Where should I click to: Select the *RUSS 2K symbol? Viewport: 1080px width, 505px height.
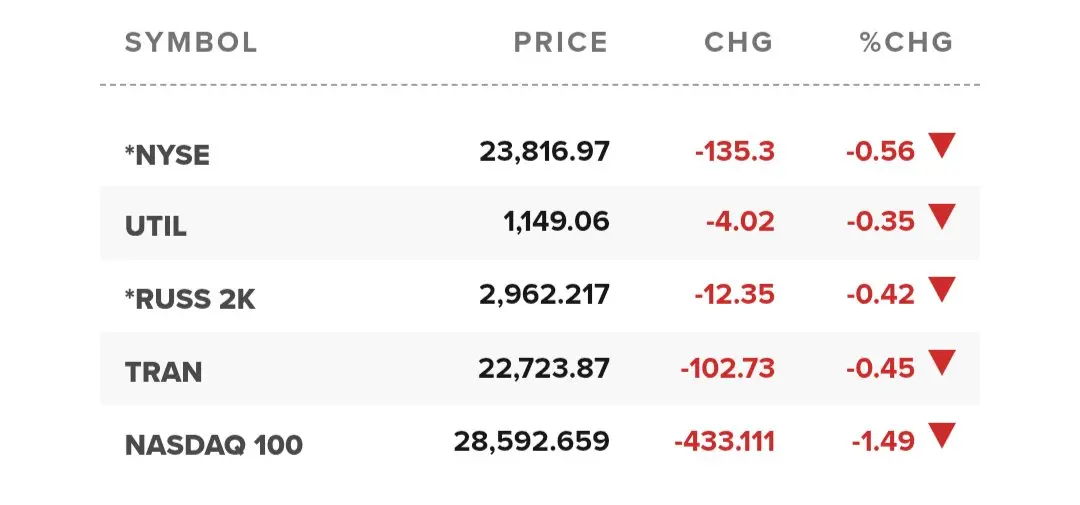tap(190, 300)
